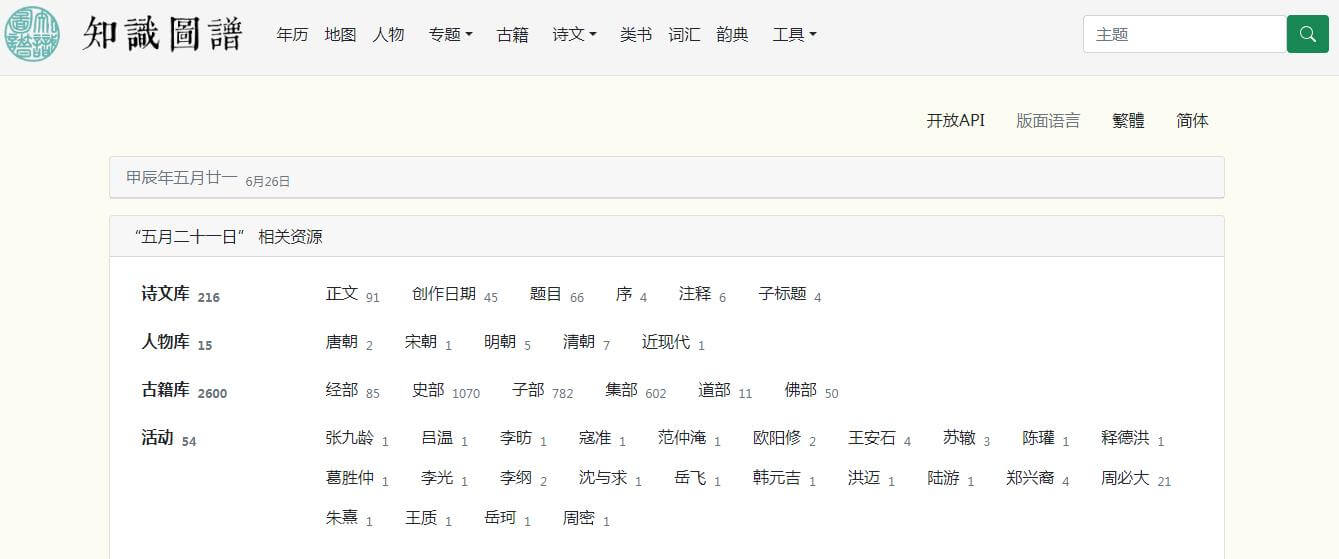Select the 人物库 category heading
Screen dimensions: 1339x559
point(165,342)
